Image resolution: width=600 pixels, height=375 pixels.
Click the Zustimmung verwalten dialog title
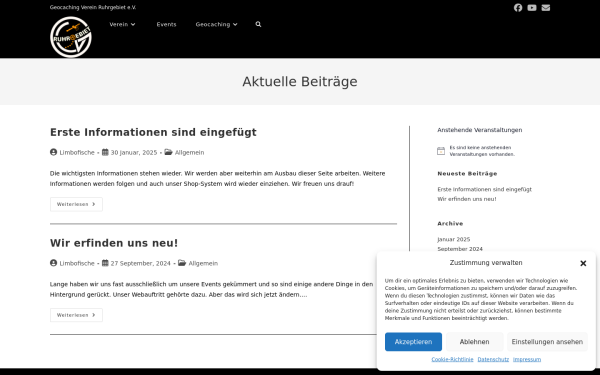click(x=486, y=263)
